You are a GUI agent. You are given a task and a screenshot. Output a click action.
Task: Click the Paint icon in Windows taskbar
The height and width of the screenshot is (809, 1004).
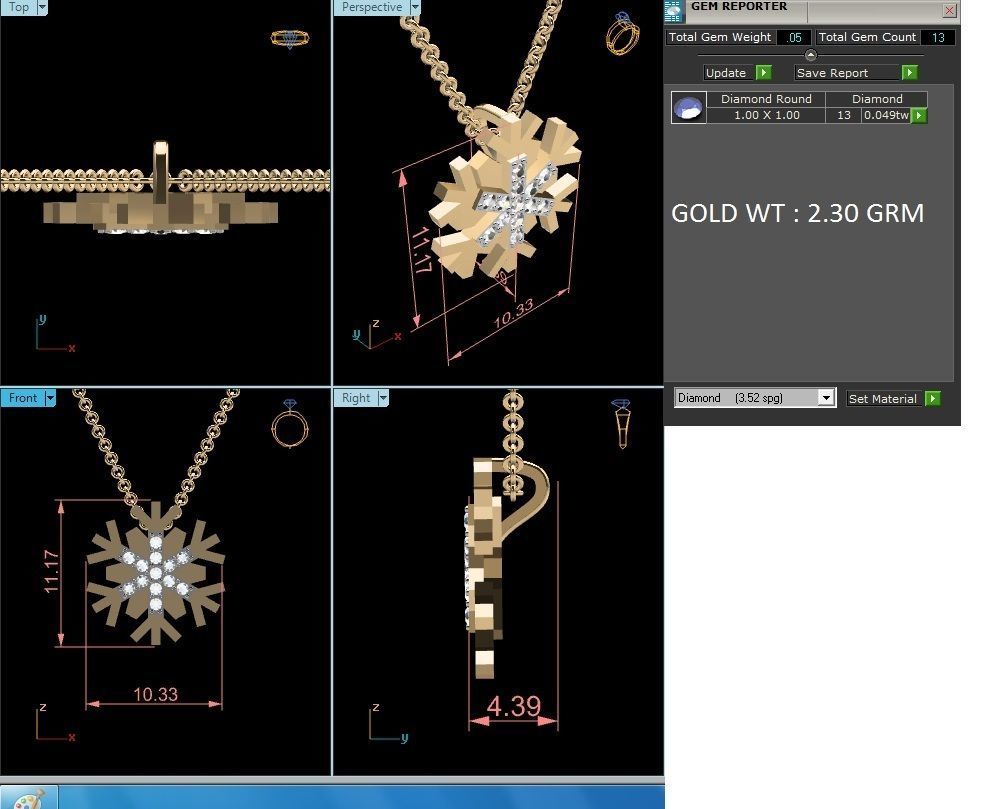point(28,799)
